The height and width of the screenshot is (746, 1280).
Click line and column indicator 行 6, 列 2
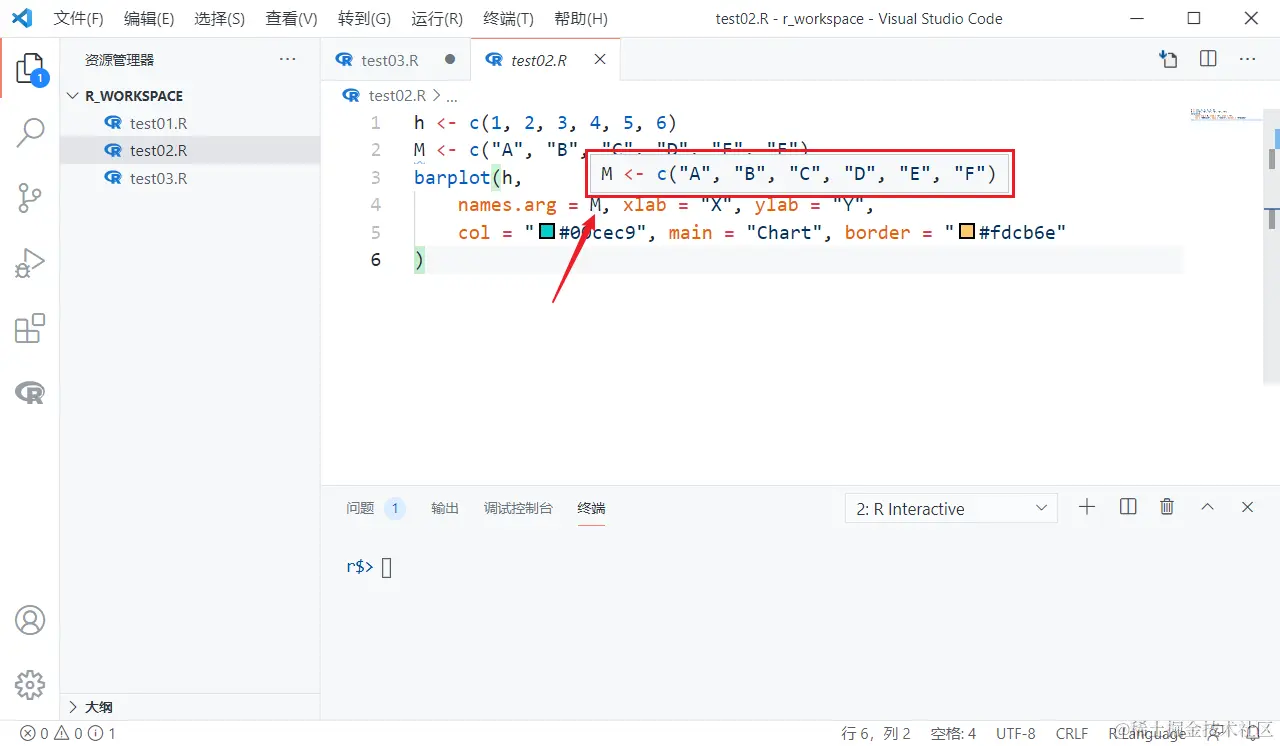[876, 734]
